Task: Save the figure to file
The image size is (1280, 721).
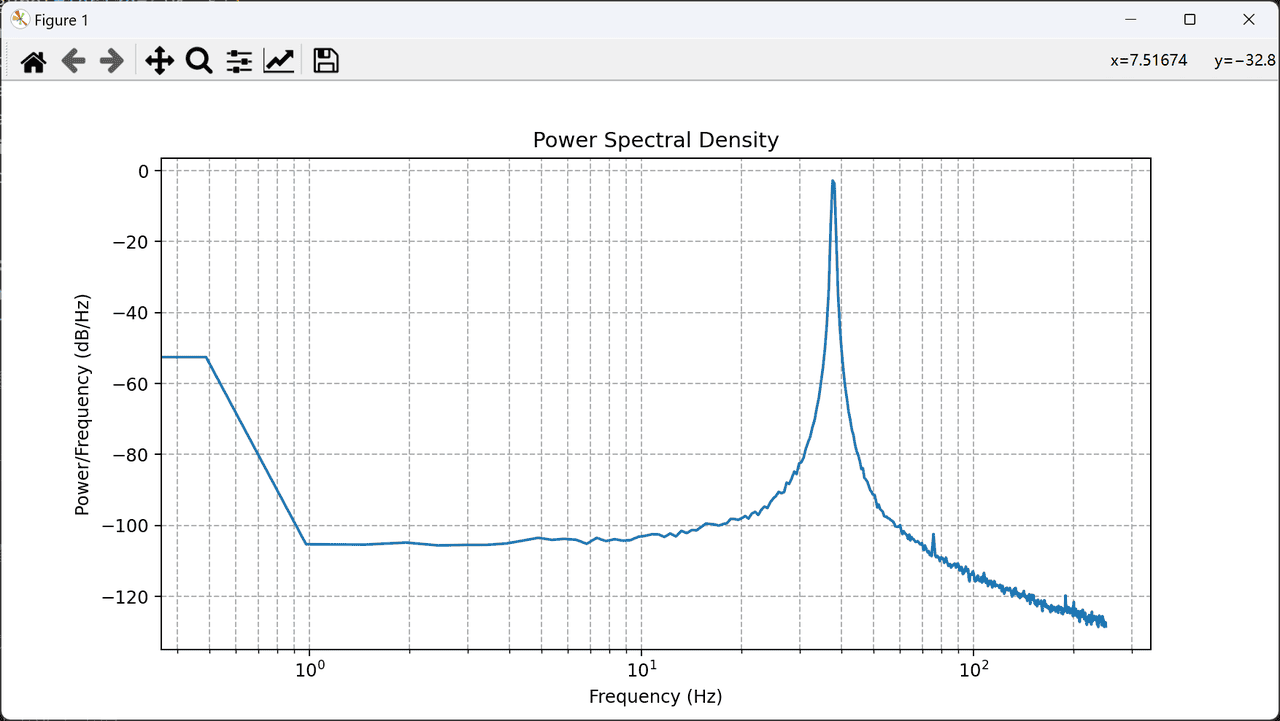Action: click(326, 61)
